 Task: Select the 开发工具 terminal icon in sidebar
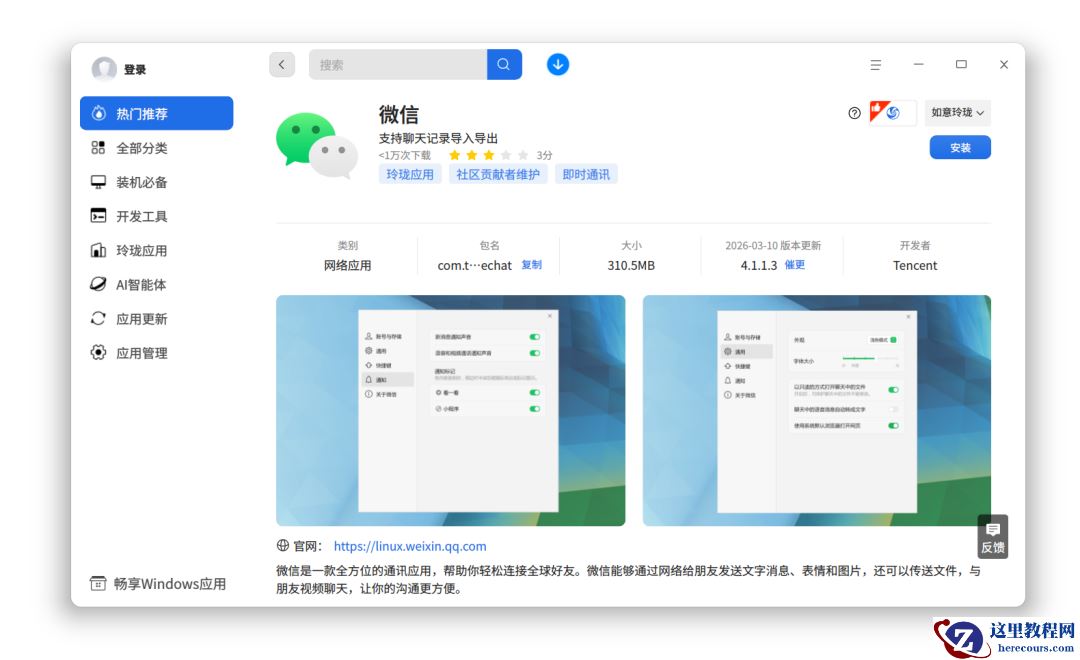[97, 215]
